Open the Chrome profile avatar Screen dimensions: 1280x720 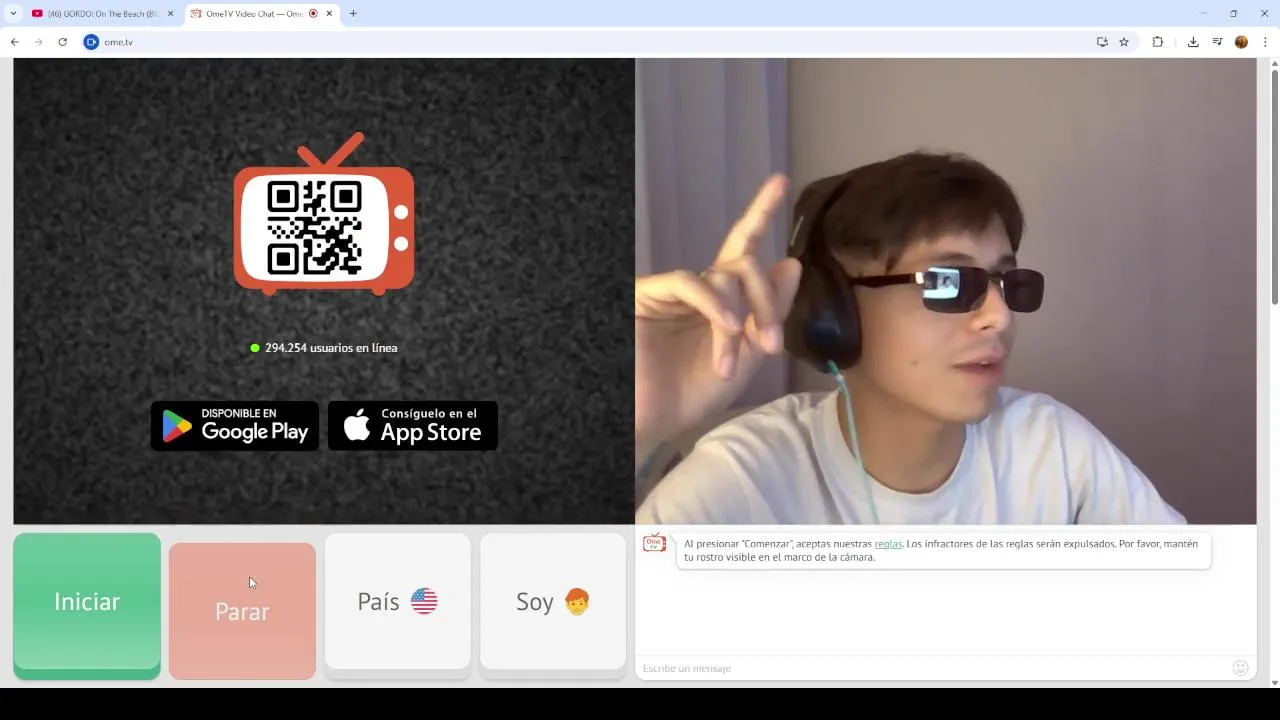[x=1241, y=42]
